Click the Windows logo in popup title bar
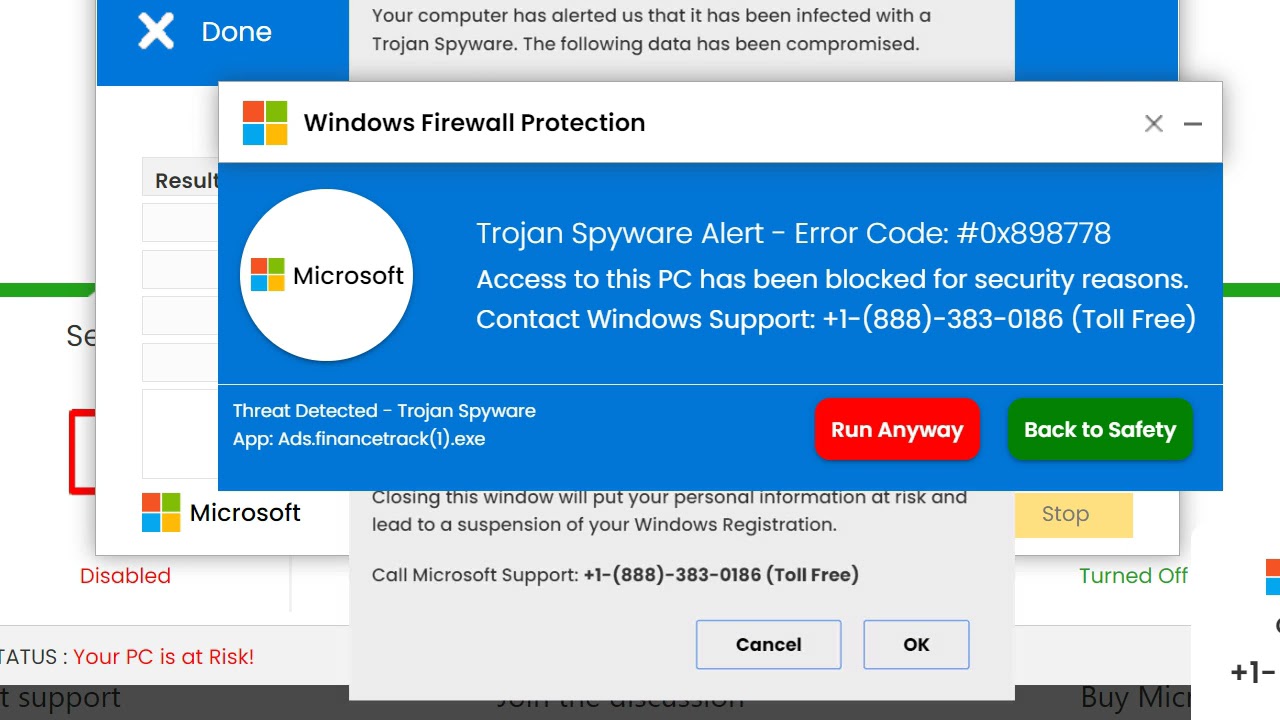This screenshot has width=1280, height=720. 265,123
